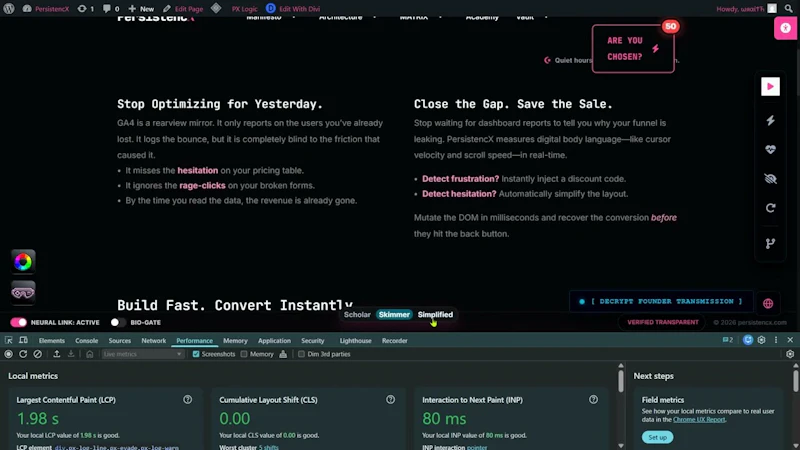Switch to the Lighthouse tab
The height and width of the screenshot is (450, 800).
(x=356, y=341)
